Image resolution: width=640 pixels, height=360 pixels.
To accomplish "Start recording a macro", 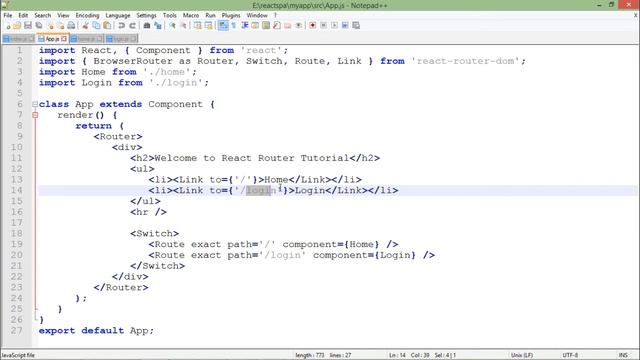I will [x=313, y=25].
